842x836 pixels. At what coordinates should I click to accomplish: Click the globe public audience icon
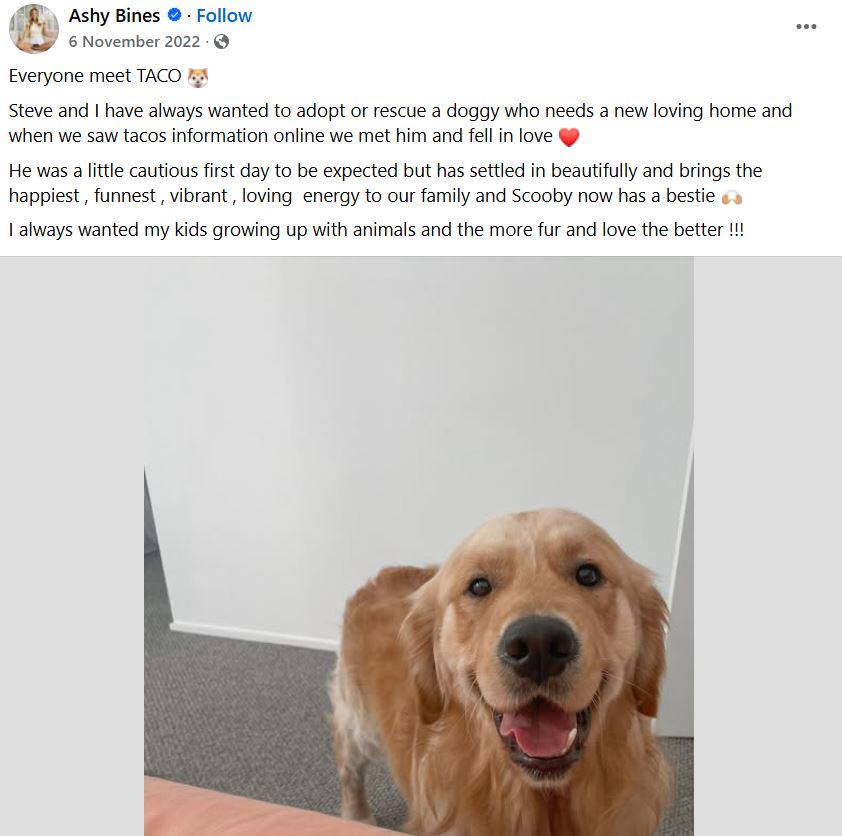point(221,41)
